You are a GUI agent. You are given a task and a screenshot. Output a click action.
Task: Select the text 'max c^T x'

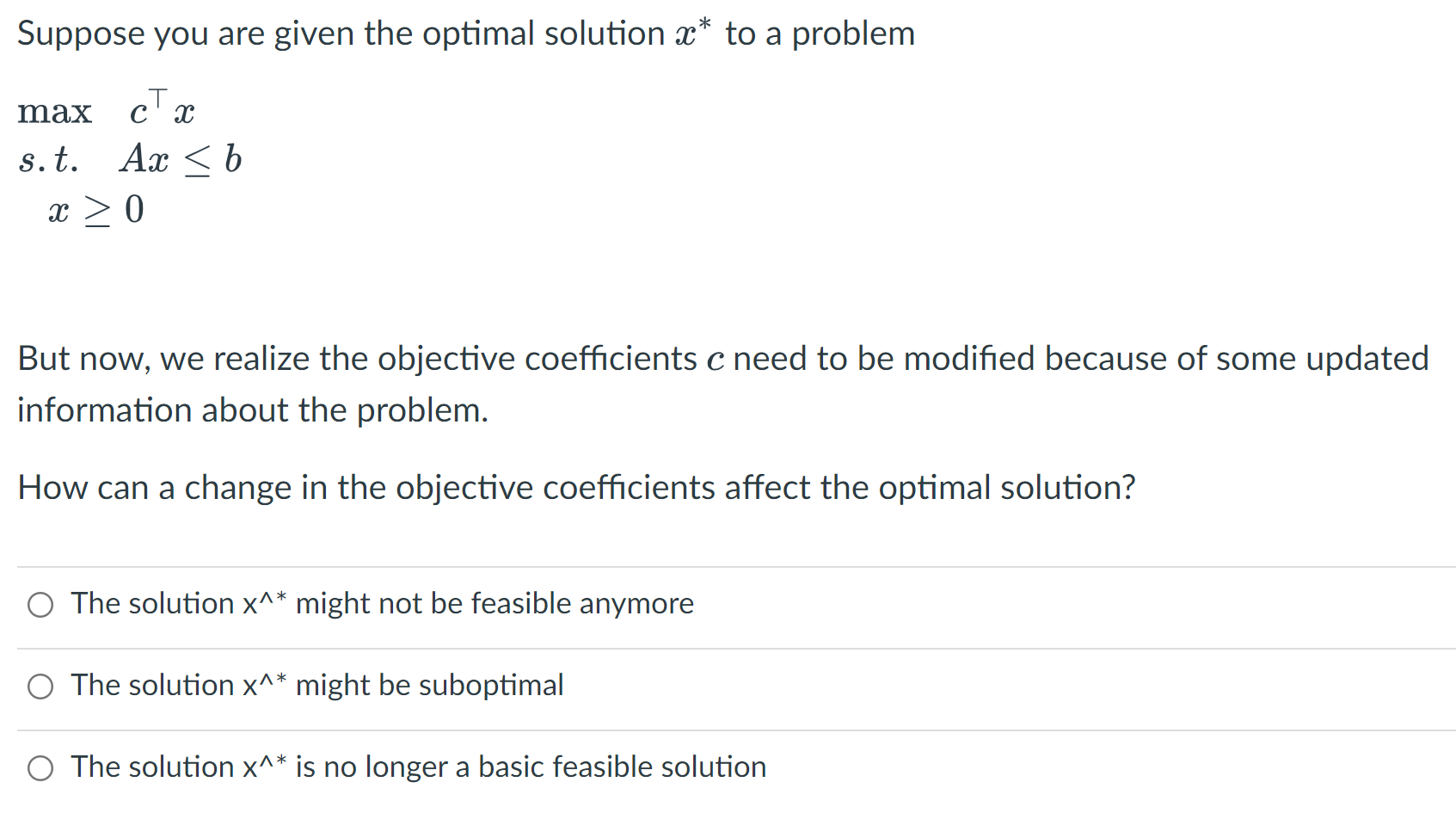pos(108,110)
